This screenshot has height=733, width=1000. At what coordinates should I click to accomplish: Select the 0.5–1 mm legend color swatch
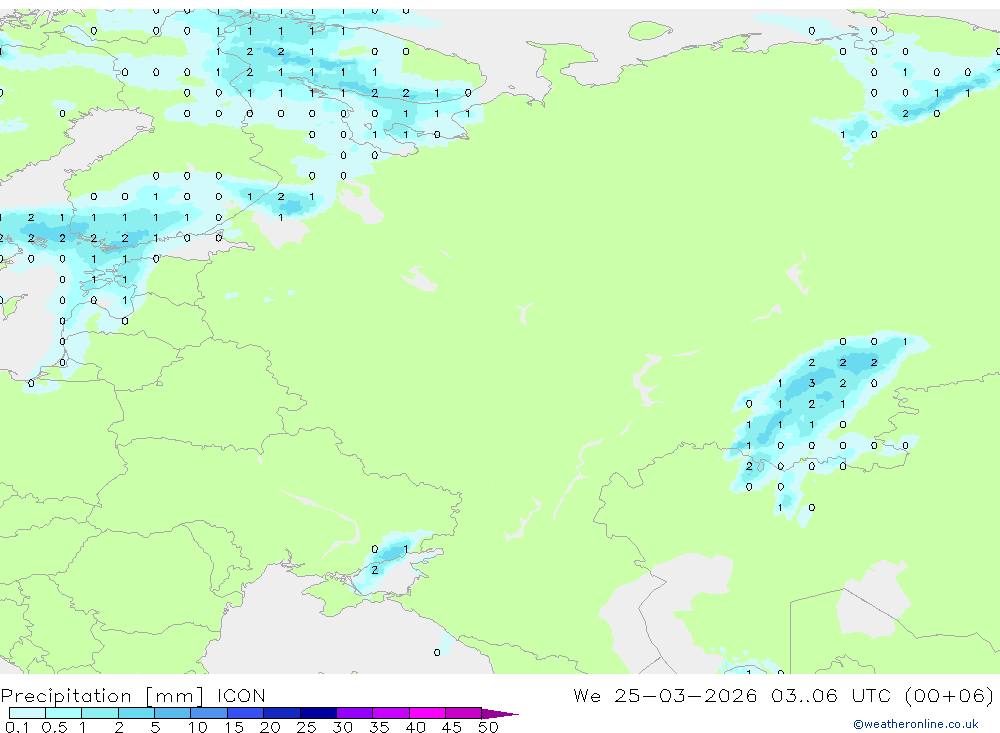coord(64,713)
